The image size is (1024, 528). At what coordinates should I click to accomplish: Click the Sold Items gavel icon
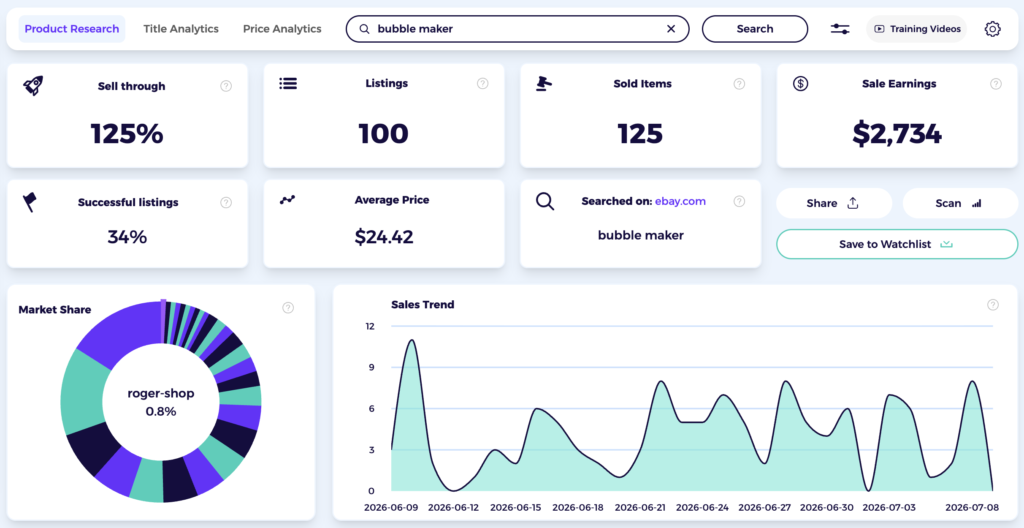[x=543, y=83]
